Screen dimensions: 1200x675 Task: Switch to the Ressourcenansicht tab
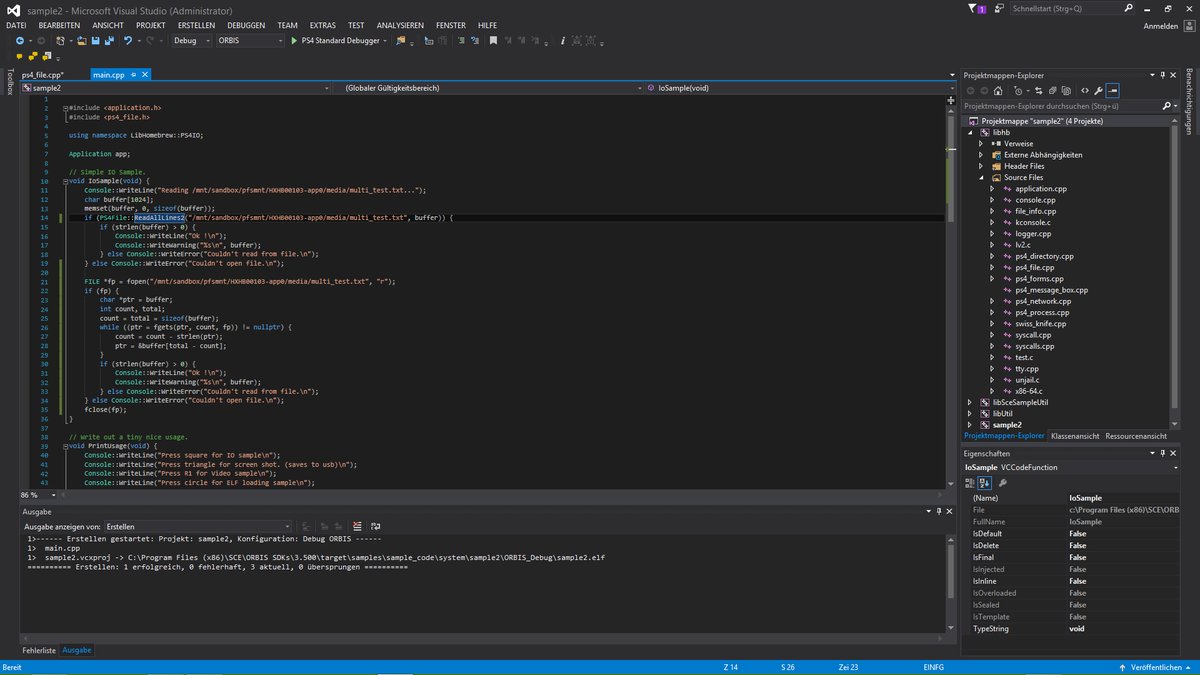1136,436
